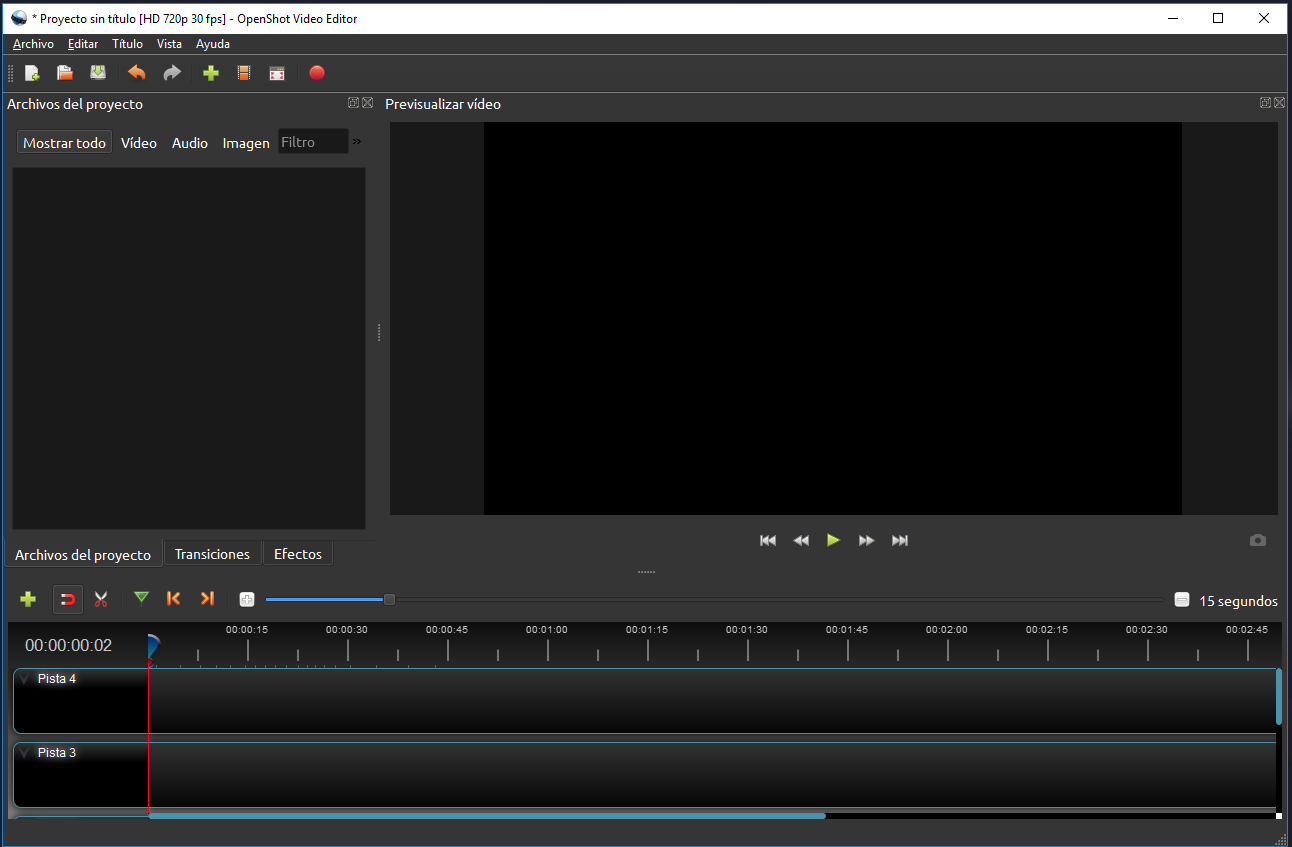Play the video preview
The width and height of the screenshot is (1292, 847).
coord(833,540)
